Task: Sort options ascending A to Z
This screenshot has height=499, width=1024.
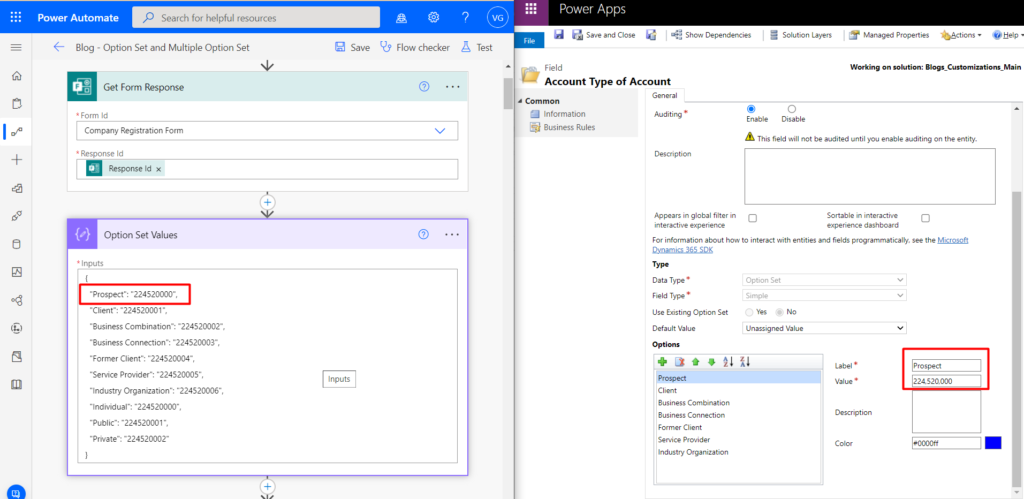Action: click(x=729, y=362)
